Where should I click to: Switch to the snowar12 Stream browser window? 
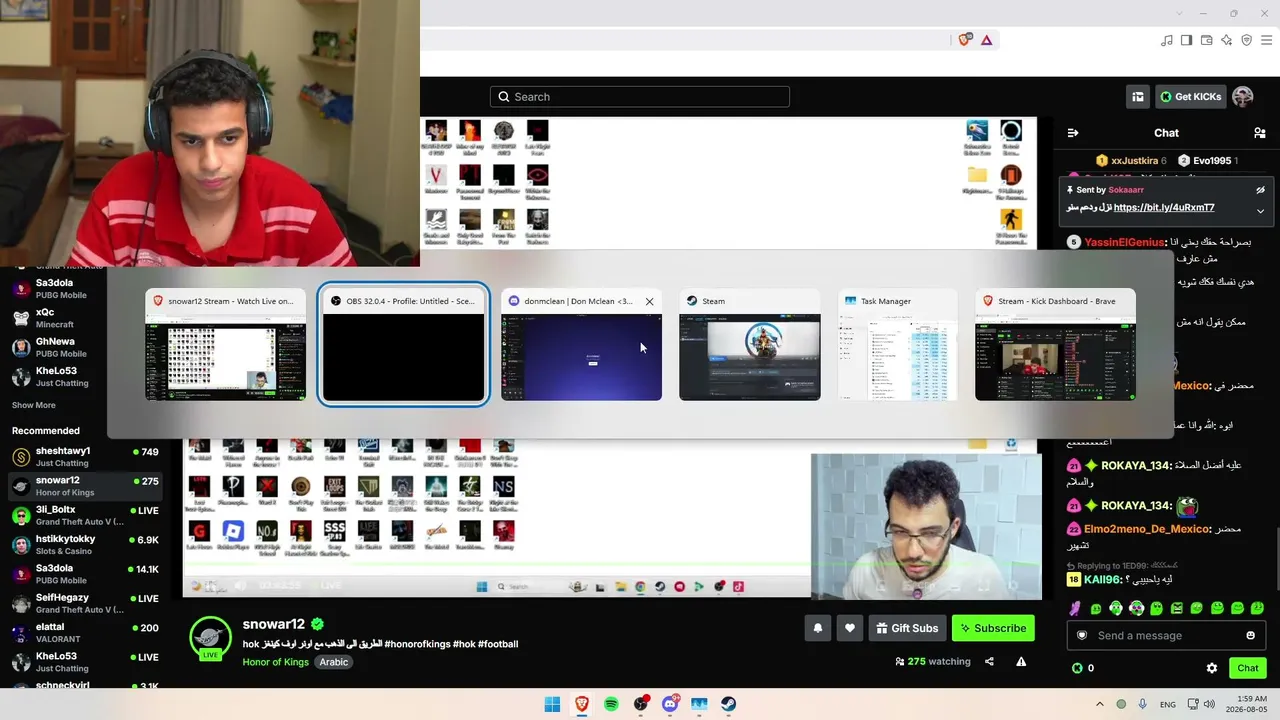tap(226, 344)
